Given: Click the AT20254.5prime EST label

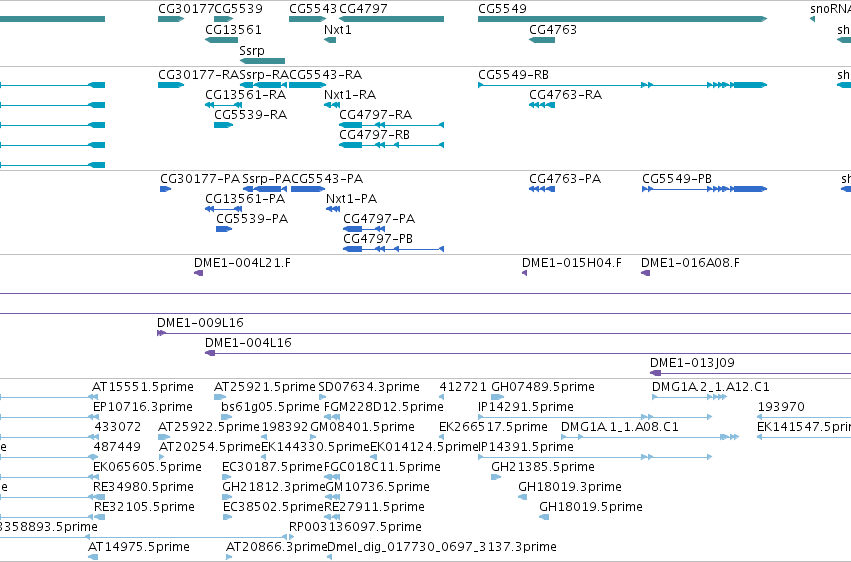Looking at the screenshot, I should pyautogui.click(x=210, y=447).
